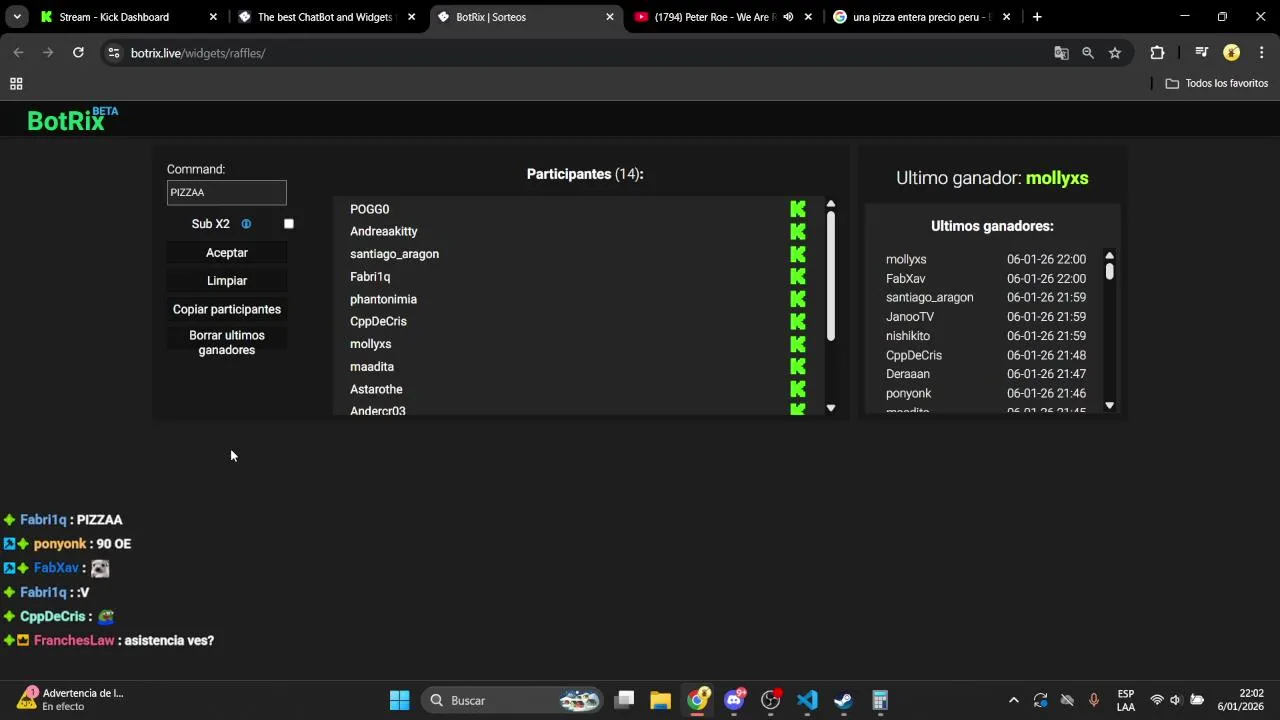Switch to una pizza entera precio peru tab

pos(921,17)
